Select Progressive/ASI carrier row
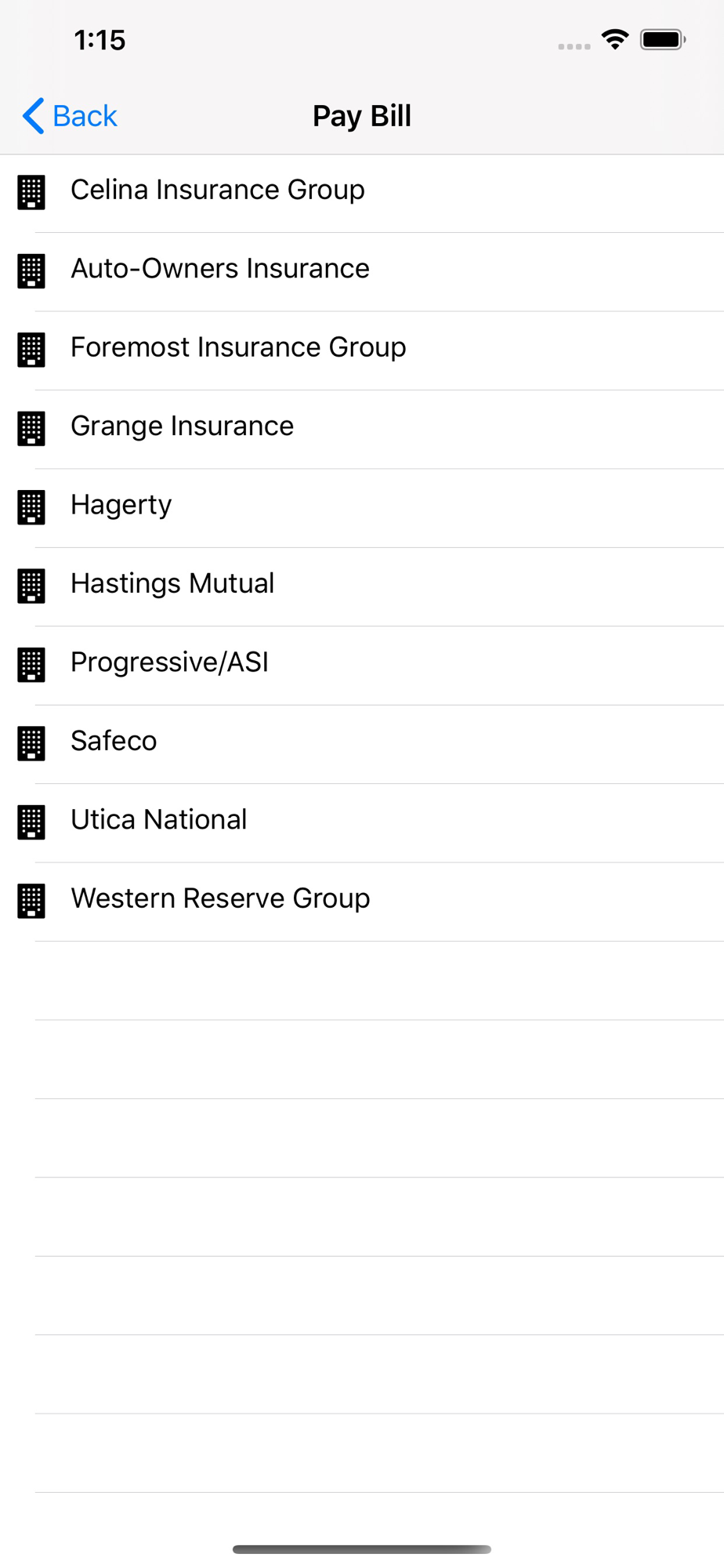 [362, 666]
